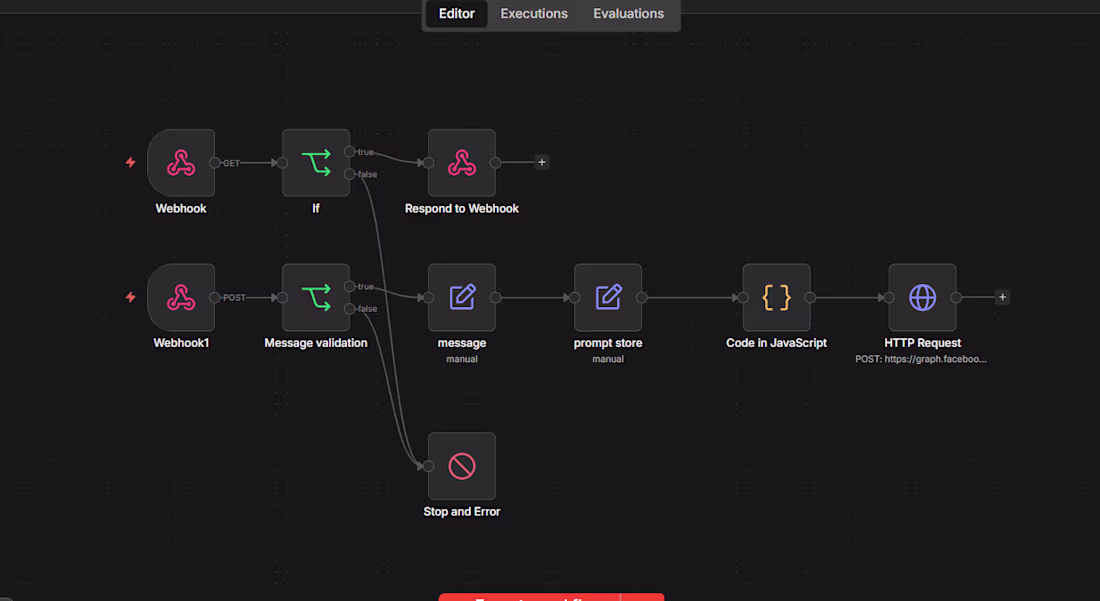
Task: Click Message validation false output connector
Action: (x=349, y=309)
